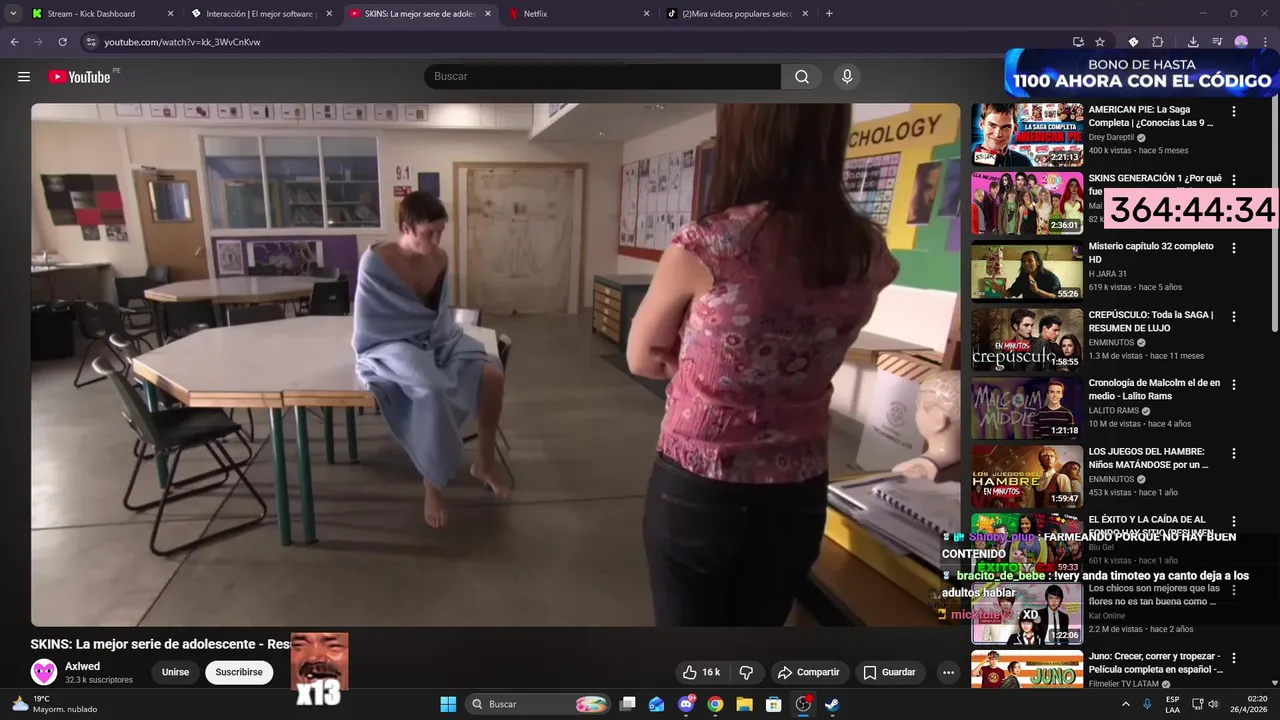1280x720 pixels.
Task: Install app icon in the address bar
Action: (x=1078, y=42)
